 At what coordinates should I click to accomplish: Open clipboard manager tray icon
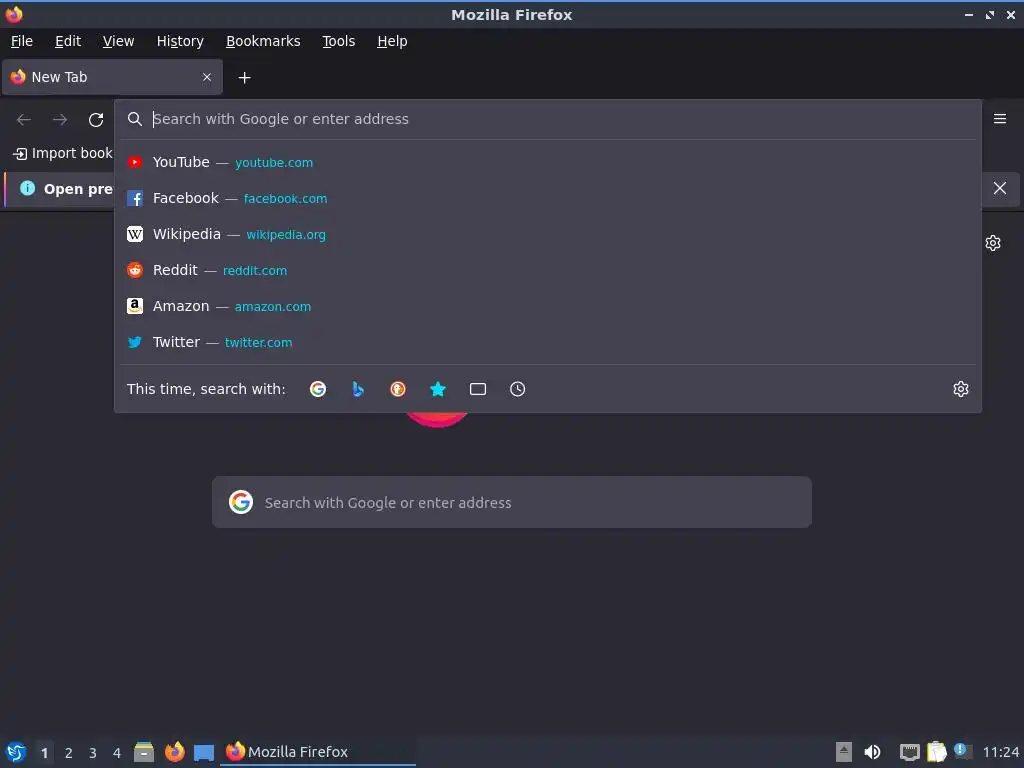[x=936, y=752]
